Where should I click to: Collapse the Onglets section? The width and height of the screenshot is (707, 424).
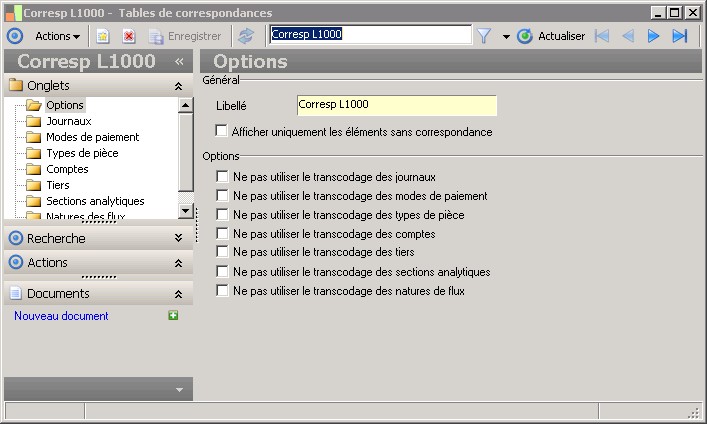point(179,86)
